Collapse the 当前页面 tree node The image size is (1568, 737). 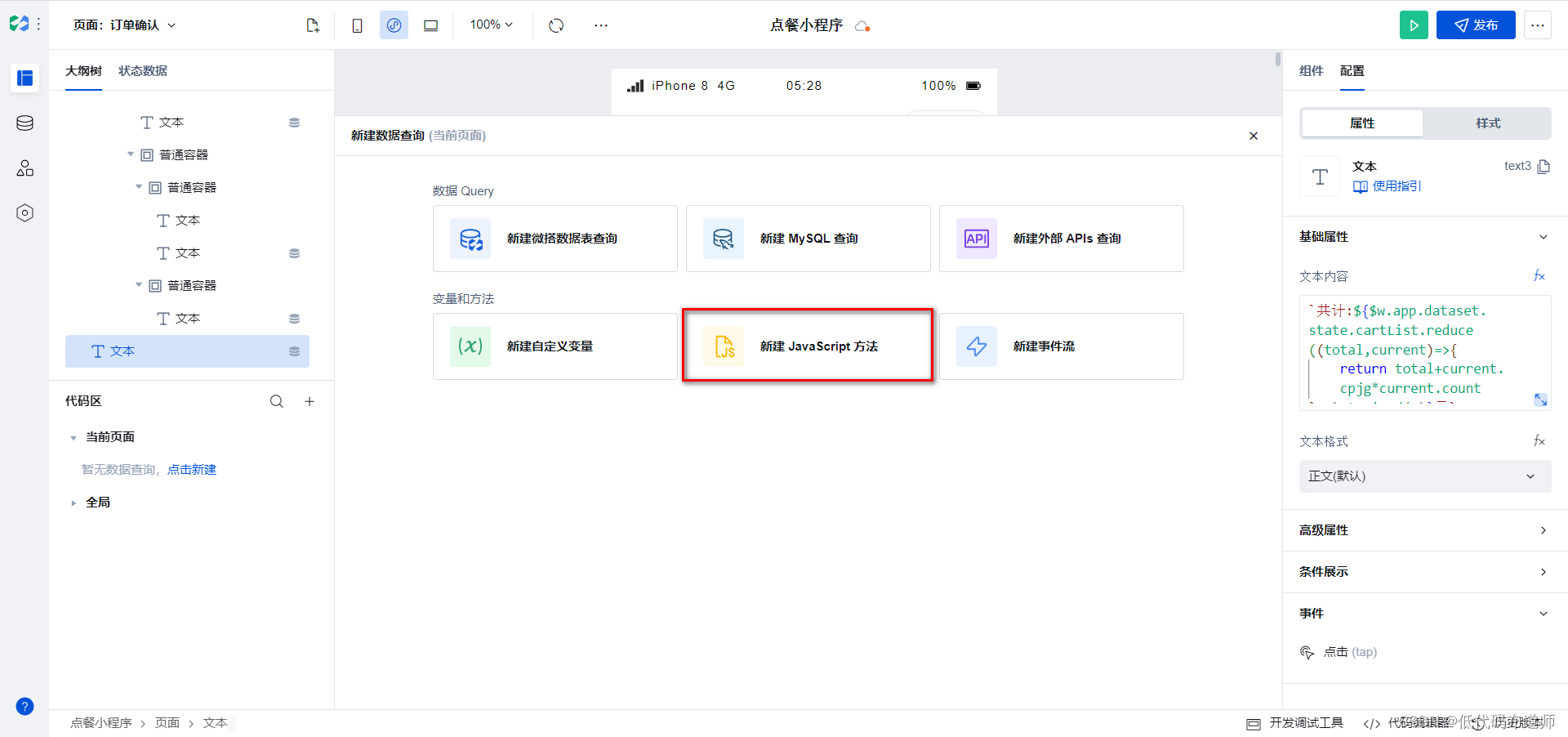coord(73,438)
